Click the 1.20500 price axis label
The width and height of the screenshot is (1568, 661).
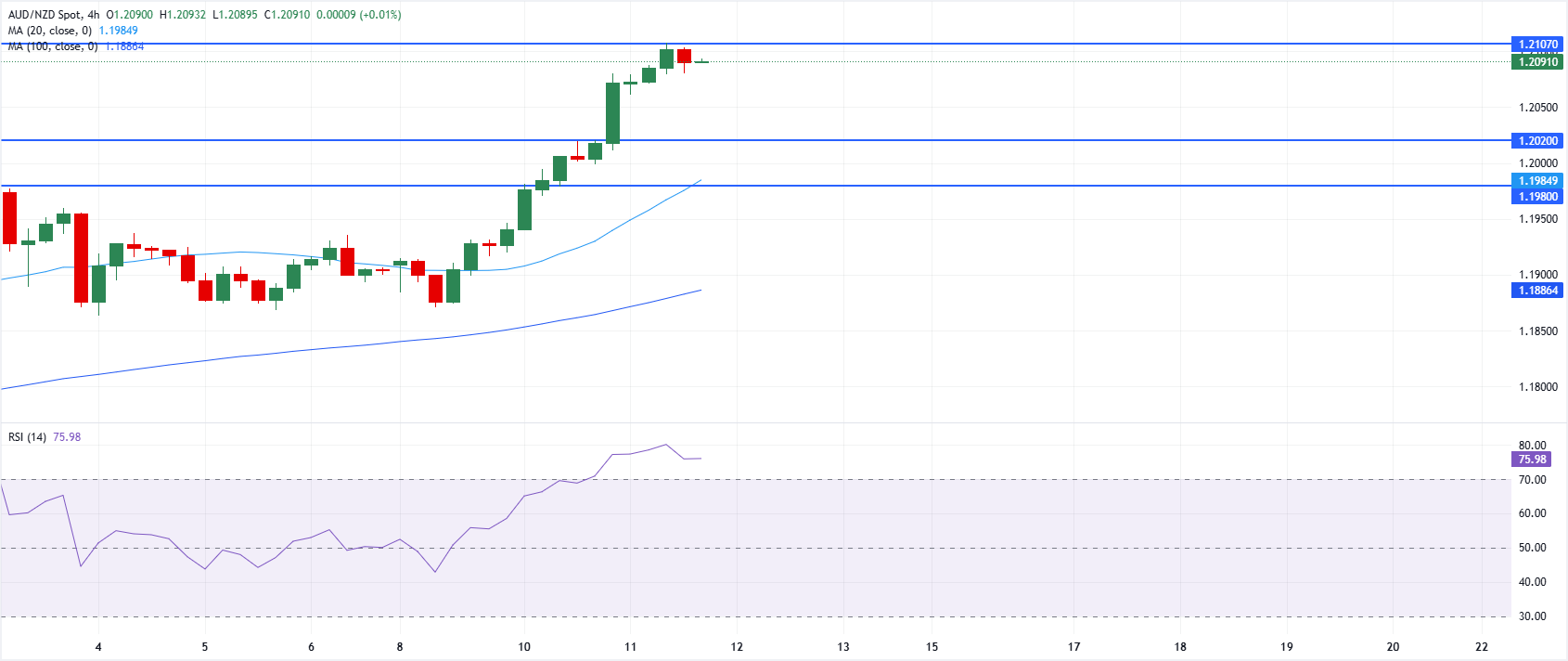(1537, 108)
